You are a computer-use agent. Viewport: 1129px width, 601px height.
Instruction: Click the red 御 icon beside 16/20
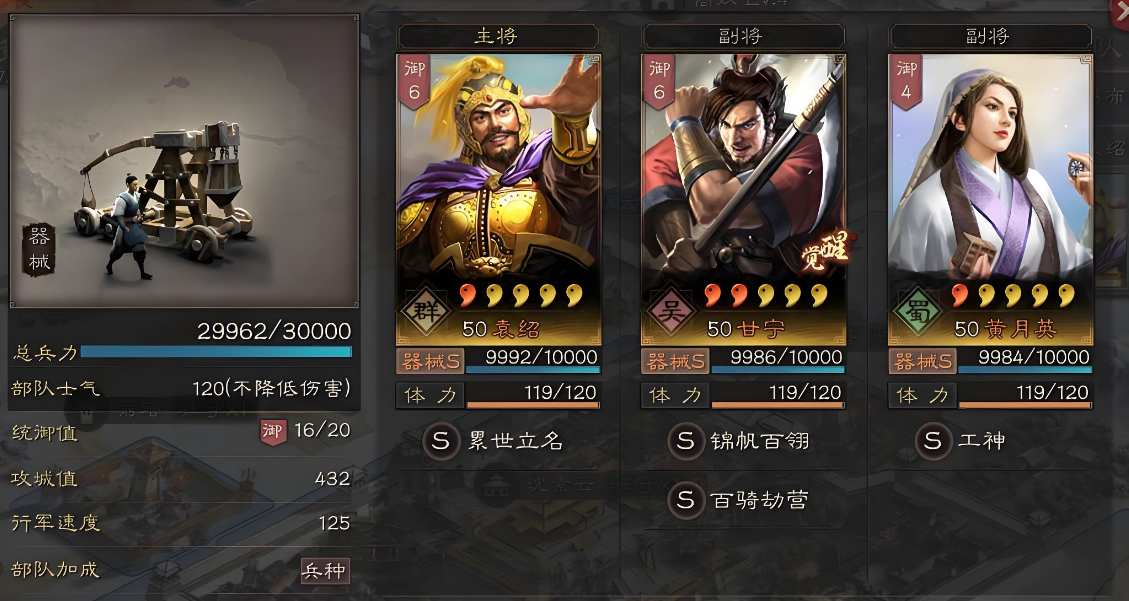tap(273, 432)
